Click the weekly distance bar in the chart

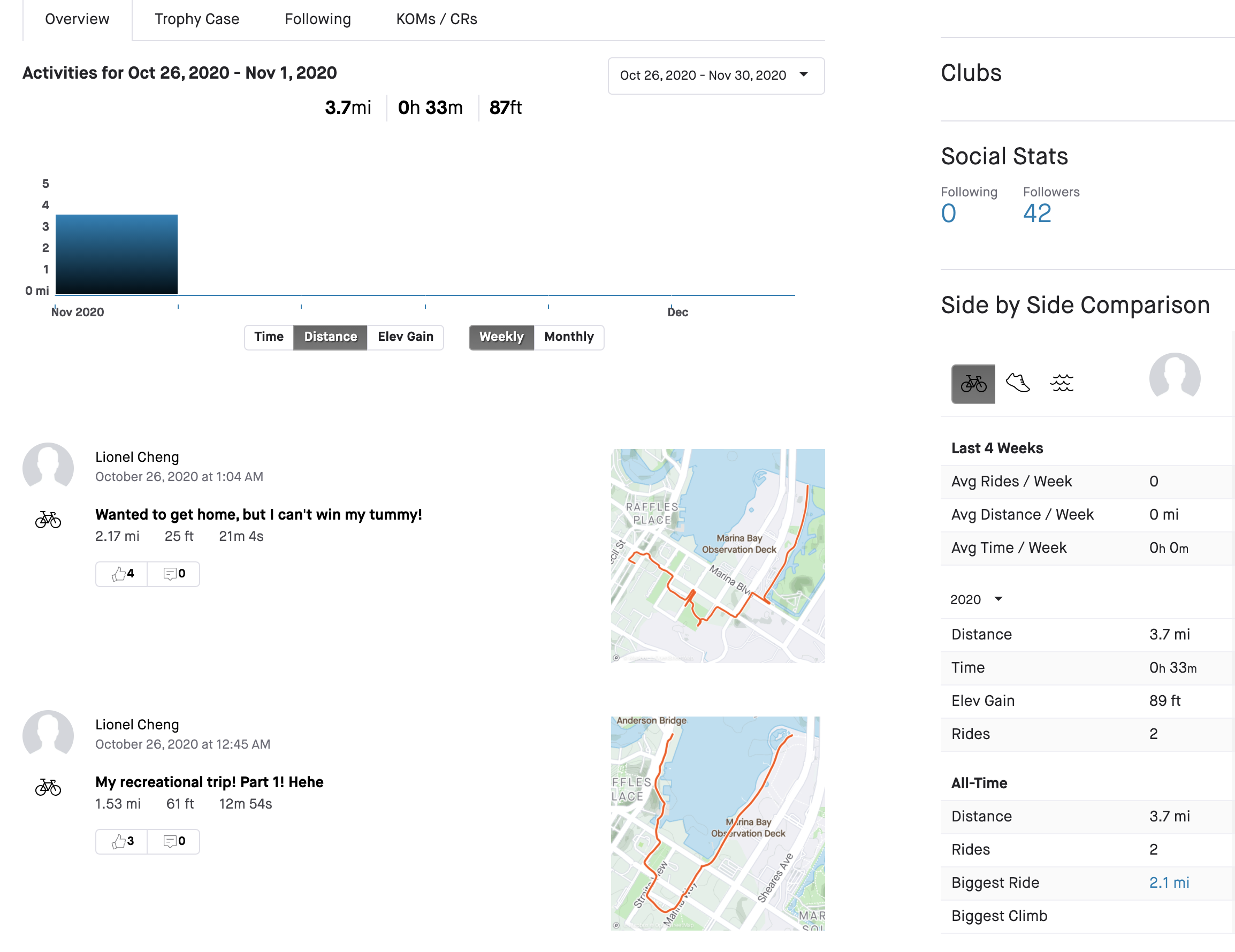pyautogui.click(x=117, y=254)
